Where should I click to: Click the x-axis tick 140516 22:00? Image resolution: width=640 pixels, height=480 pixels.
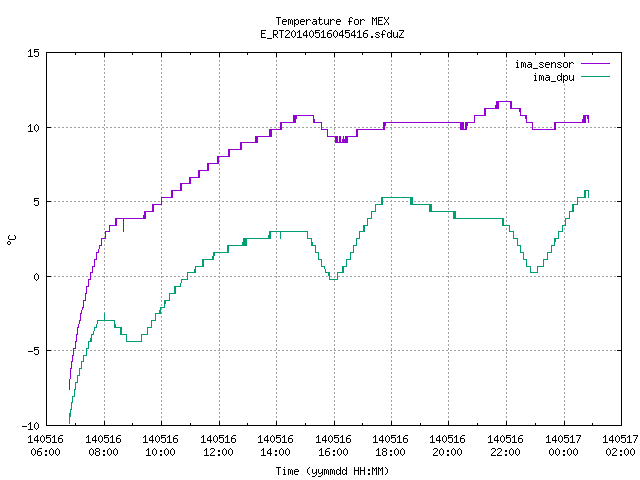[x=506, y=446]
